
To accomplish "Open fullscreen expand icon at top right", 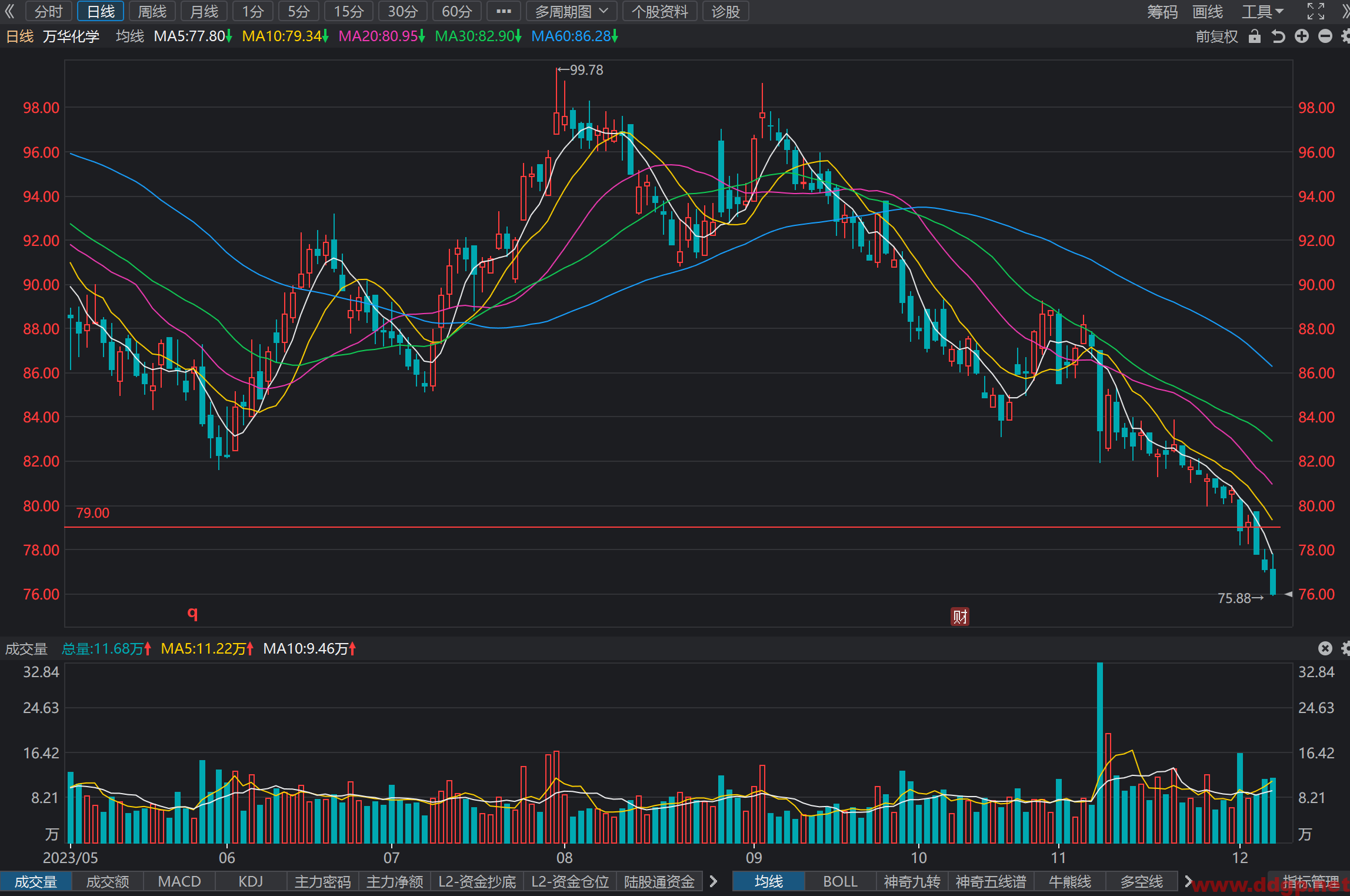I will [1316, 11].
